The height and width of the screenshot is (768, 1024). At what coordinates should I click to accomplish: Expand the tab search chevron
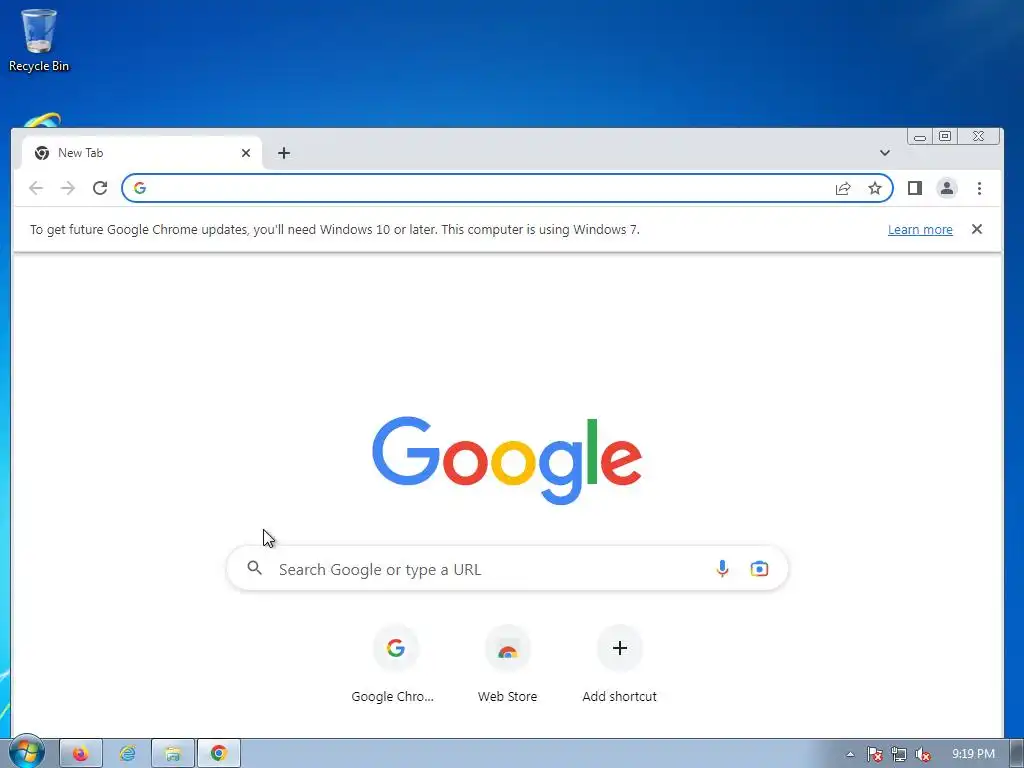[884, 153]
